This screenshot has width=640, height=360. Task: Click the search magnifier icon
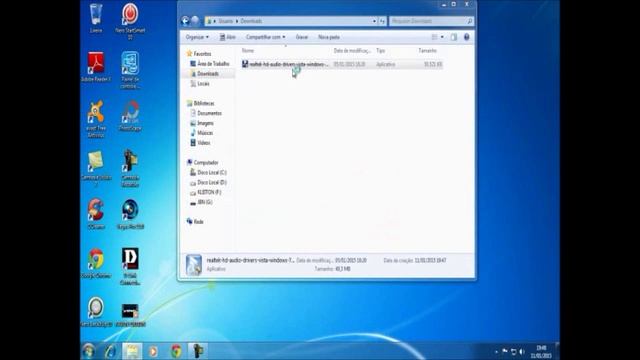[469, 21]
